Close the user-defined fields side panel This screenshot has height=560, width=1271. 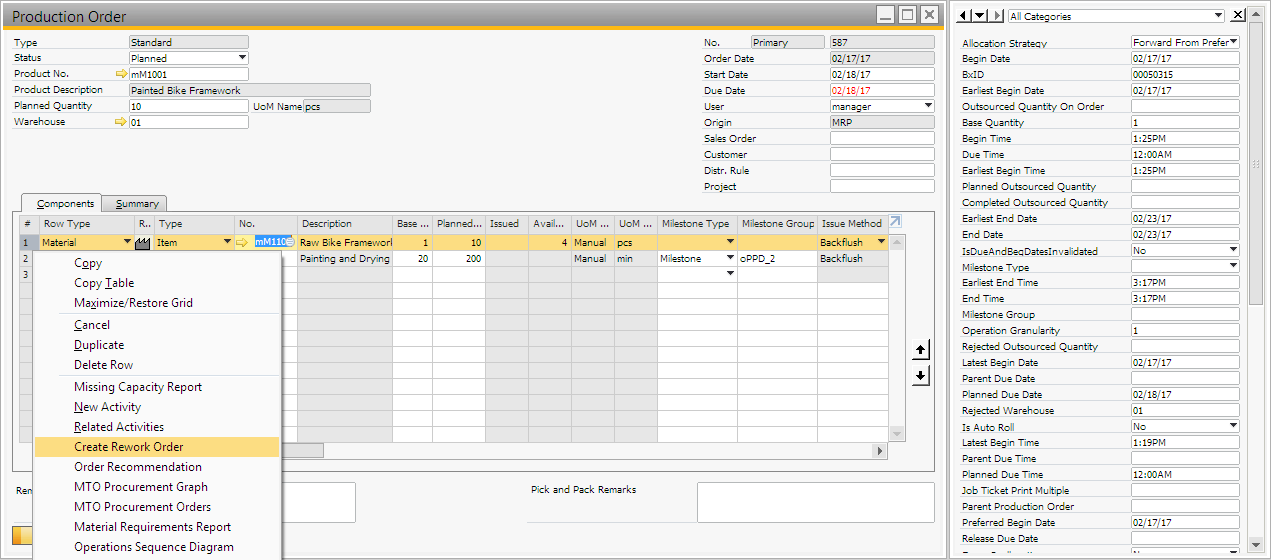[1239, 15]
